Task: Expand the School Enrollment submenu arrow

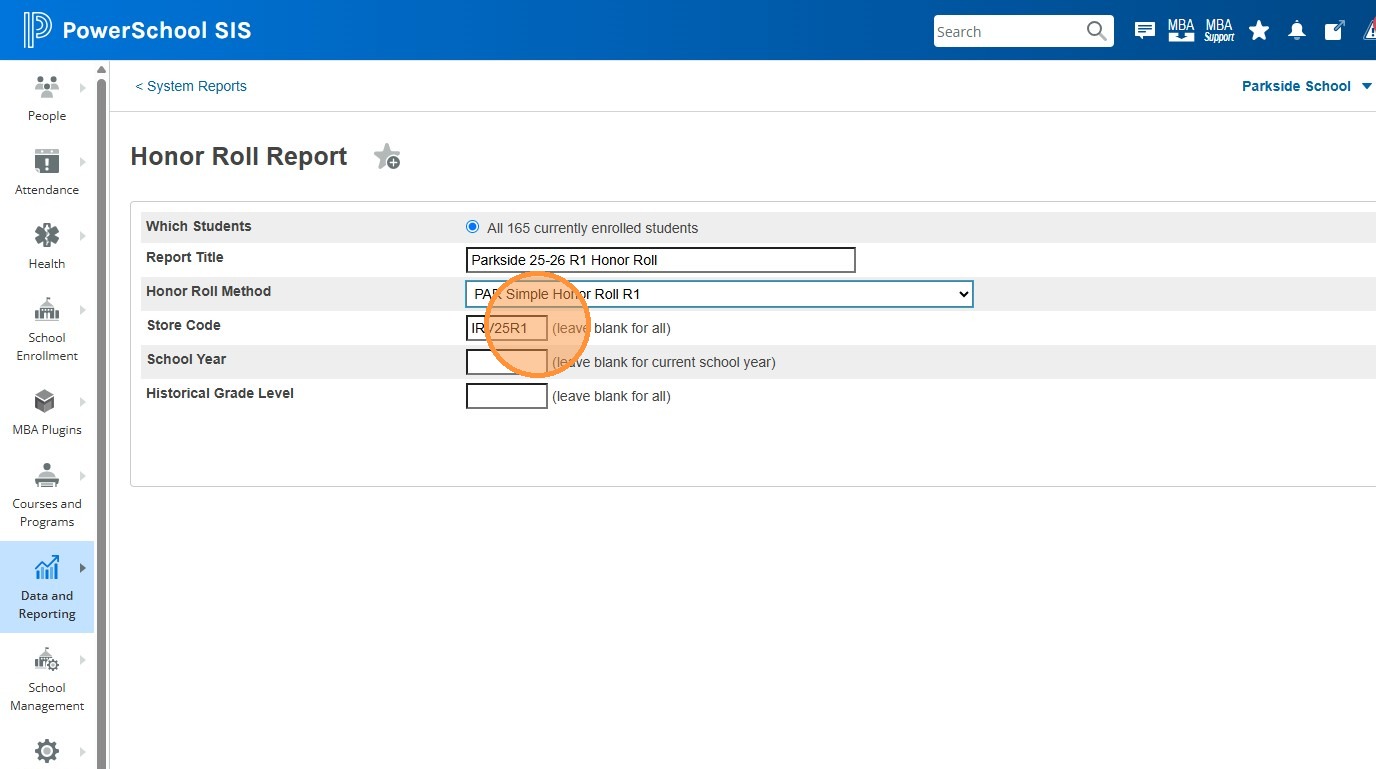Action: (83, 310)
